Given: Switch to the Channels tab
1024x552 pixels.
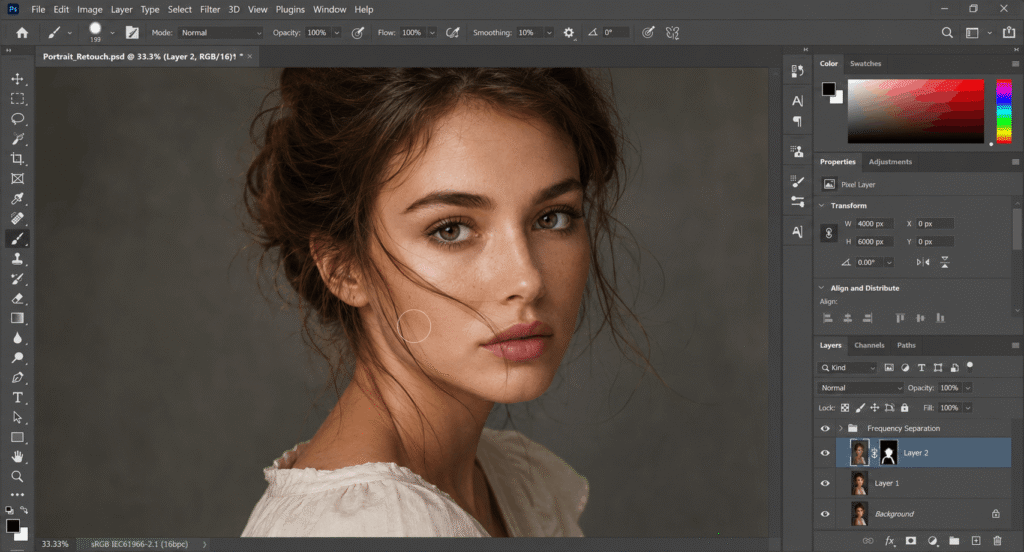Looking at the screenshot, I should click(x=869, y=345).
